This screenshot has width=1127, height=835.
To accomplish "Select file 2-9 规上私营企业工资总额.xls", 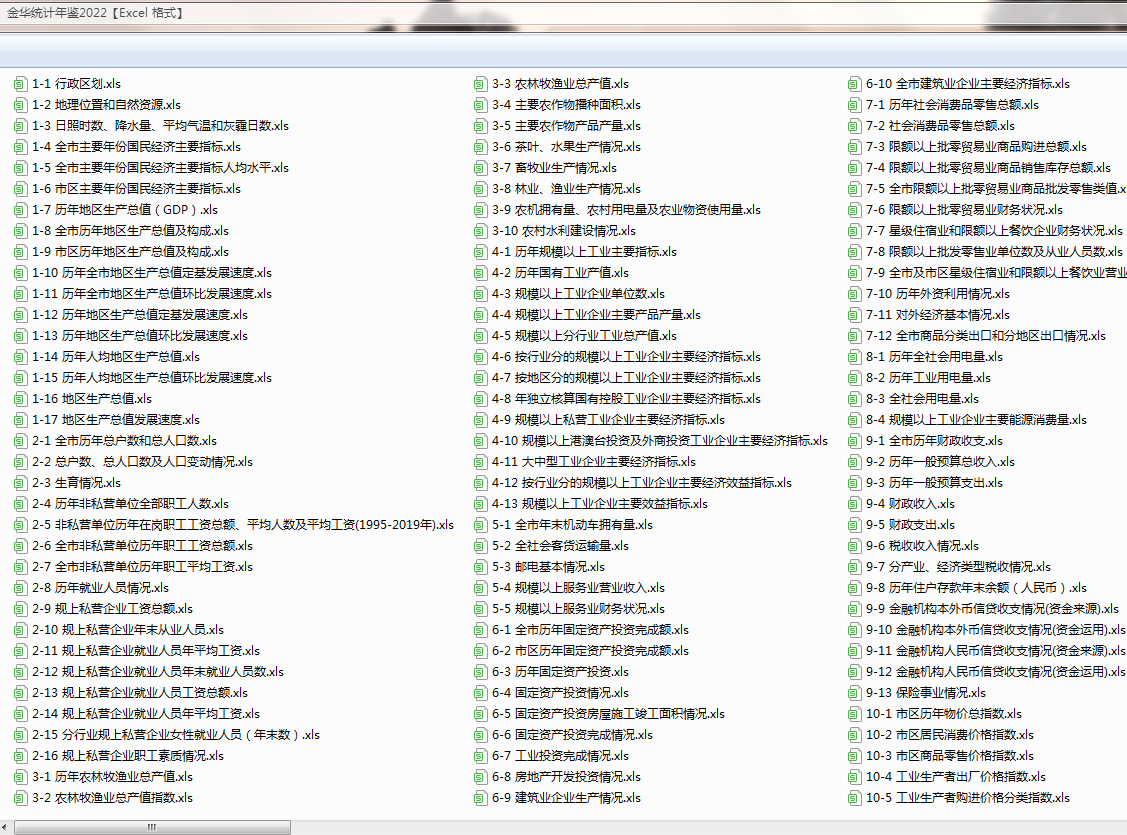I will (x=112, y=609).
